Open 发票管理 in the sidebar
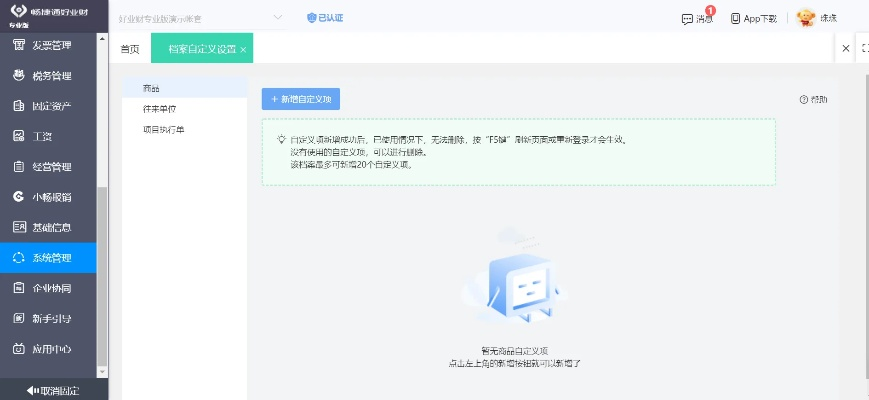Image resolution: width=869 pixels, height=400 pixels. coord(50,45)
